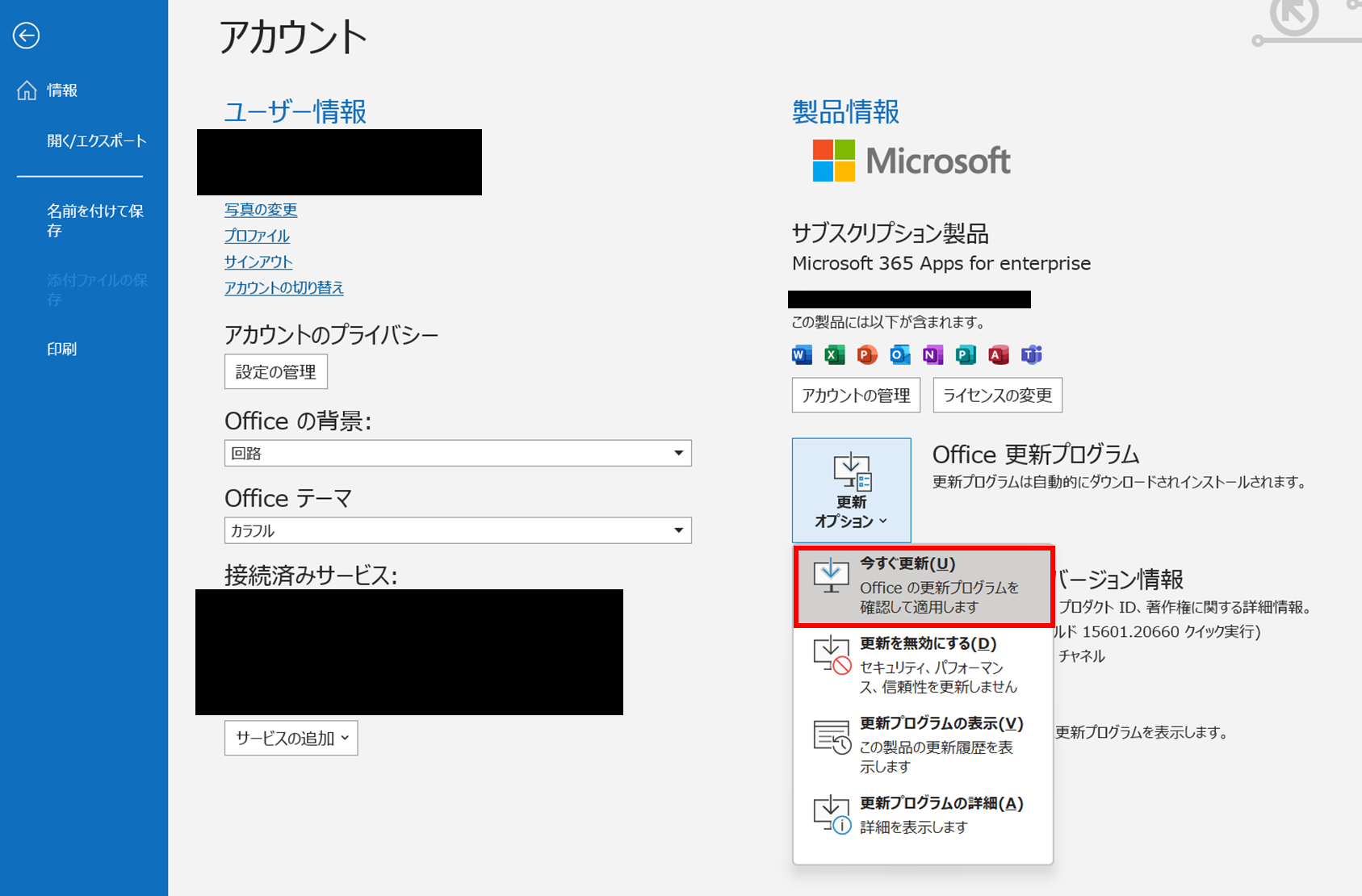Click the この製品には以下が含まれます text

pyautogui.click(x=888, y=322)
